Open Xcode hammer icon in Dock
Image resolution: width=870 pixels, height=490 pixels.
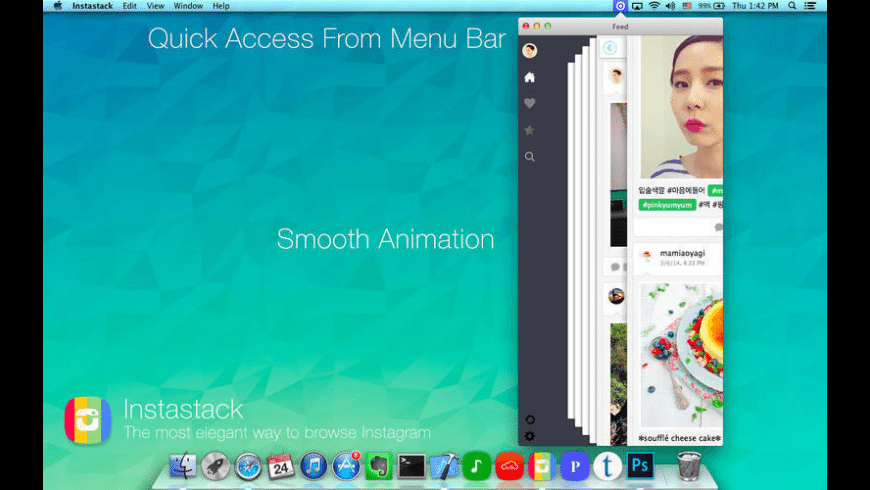click(x=444, y=466)
